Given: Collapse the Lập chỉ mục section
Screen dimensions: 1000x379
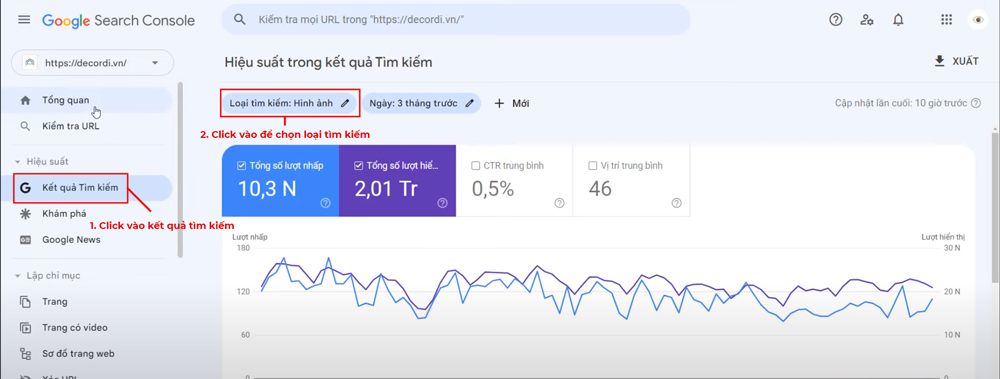Looking at the screenshot, I should 18,276.
